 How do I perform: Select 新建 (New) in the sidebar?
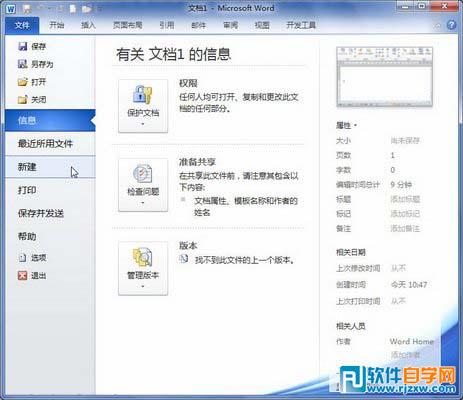tap(50, 167)
